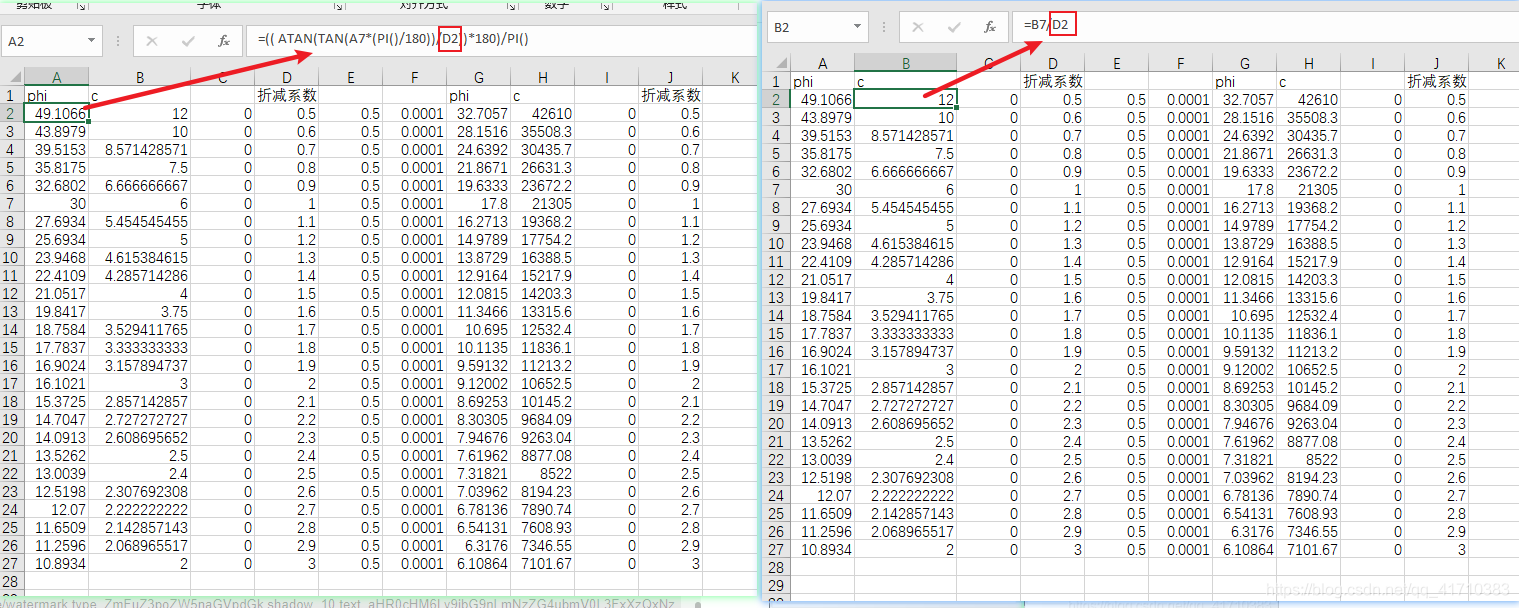Image resolution: width=1519 pixels, height=608 pixels.
Task: Click cell H27 7101.67 in the left window
Action: 543,564
